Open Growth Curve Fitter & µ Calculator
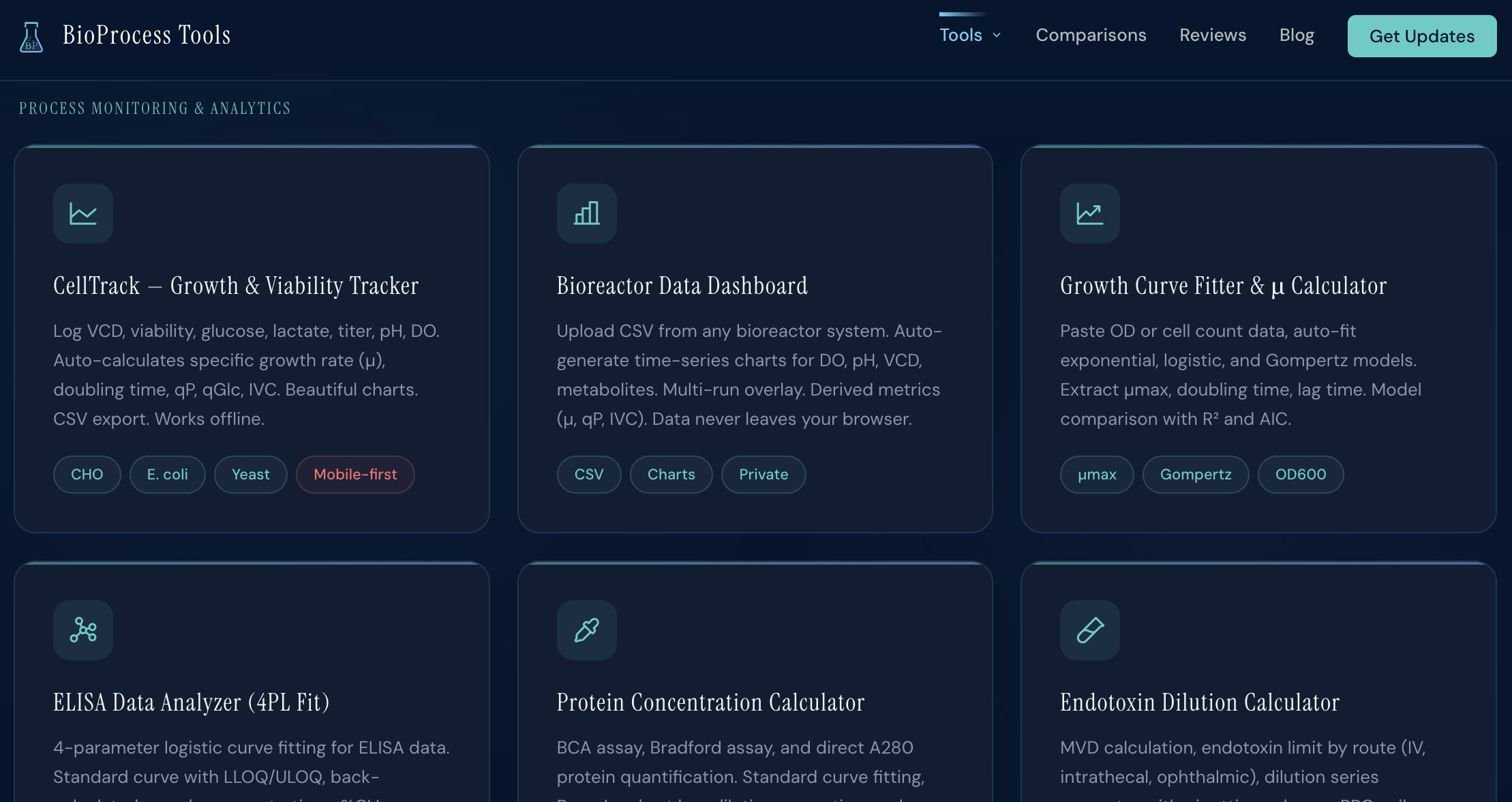This screenshot has height=802, width=1512. click(x=1223, y=286)
